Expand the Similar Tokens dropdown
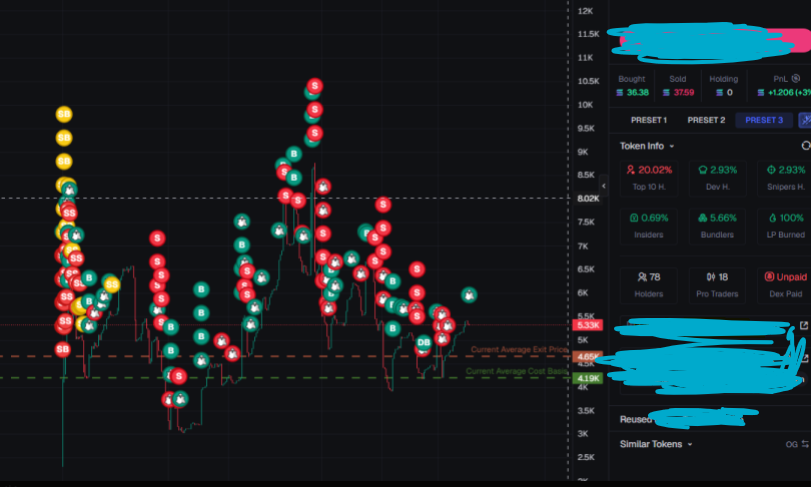 click(690, 445)
